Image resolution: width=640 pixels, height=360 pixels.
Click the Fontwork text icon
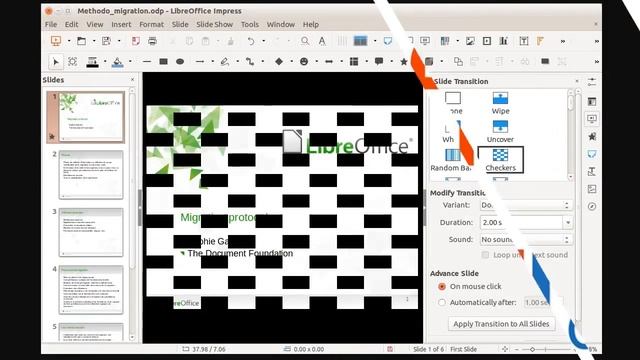pyautogui.click(x=540, y=41)
